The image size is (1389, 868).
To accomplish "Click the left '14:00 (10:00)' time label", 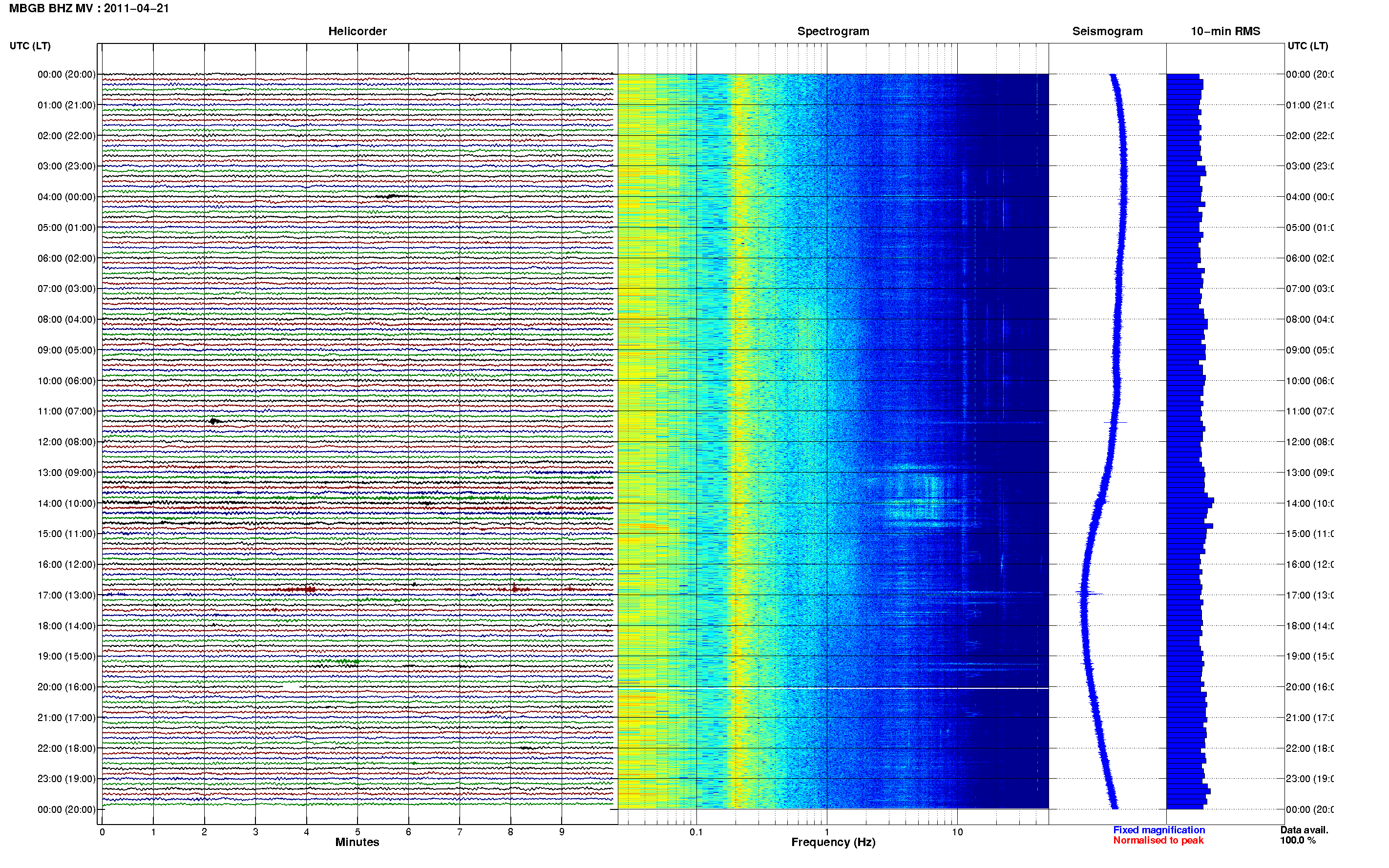I will tap(66, 503).
